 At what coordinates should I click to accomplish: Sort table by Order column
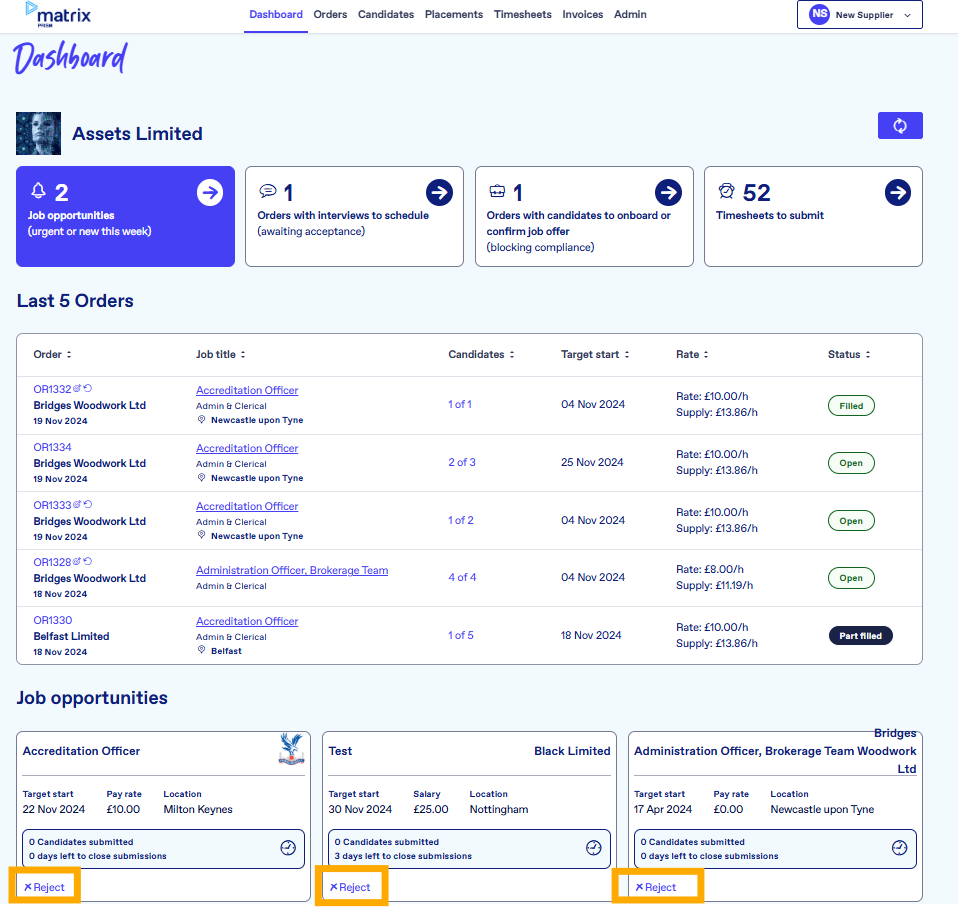53,354
